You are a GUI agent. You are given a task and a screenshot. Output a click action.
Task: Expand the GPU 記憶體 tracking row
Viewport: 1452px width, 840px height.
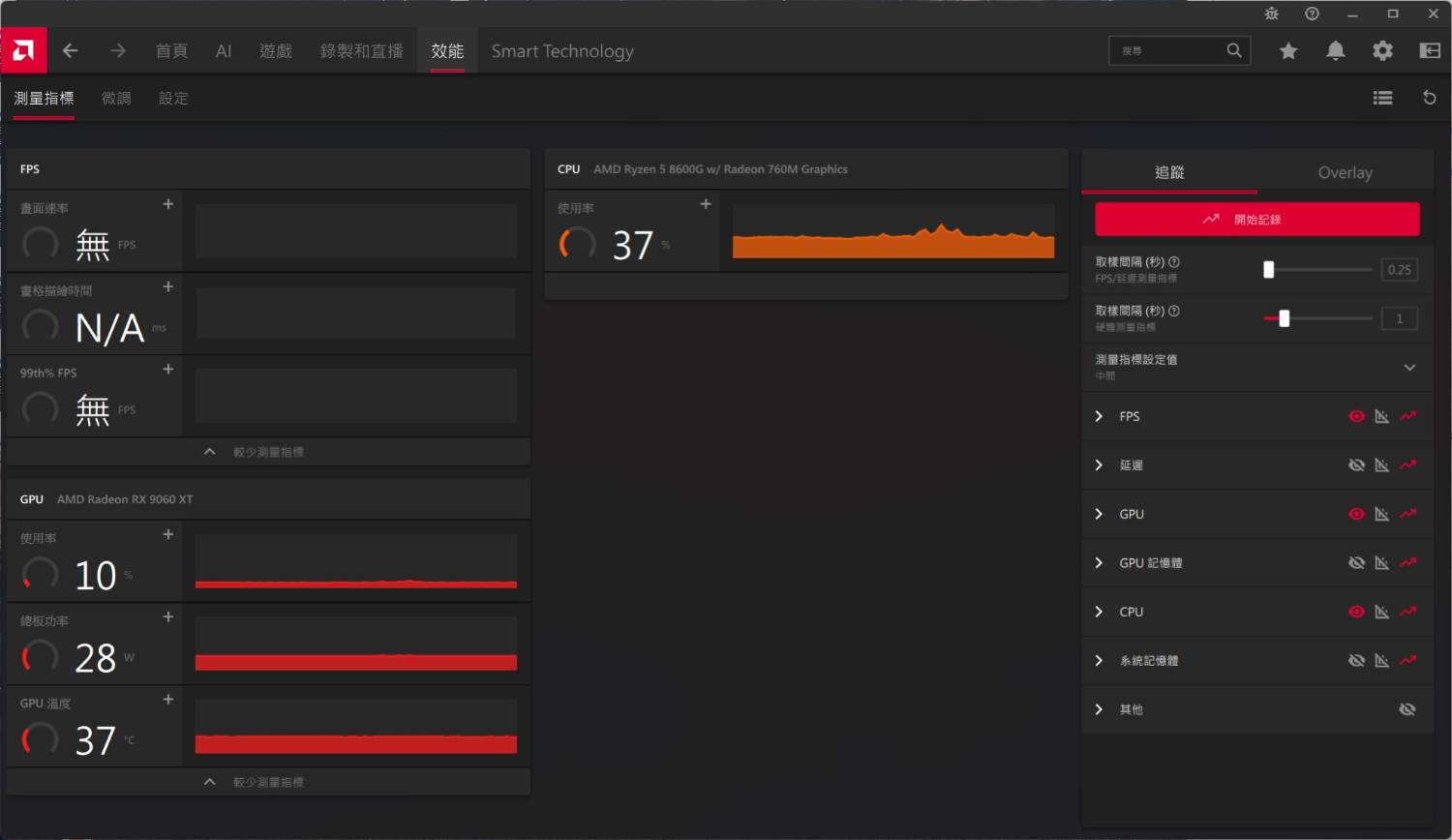[1099, 563]
